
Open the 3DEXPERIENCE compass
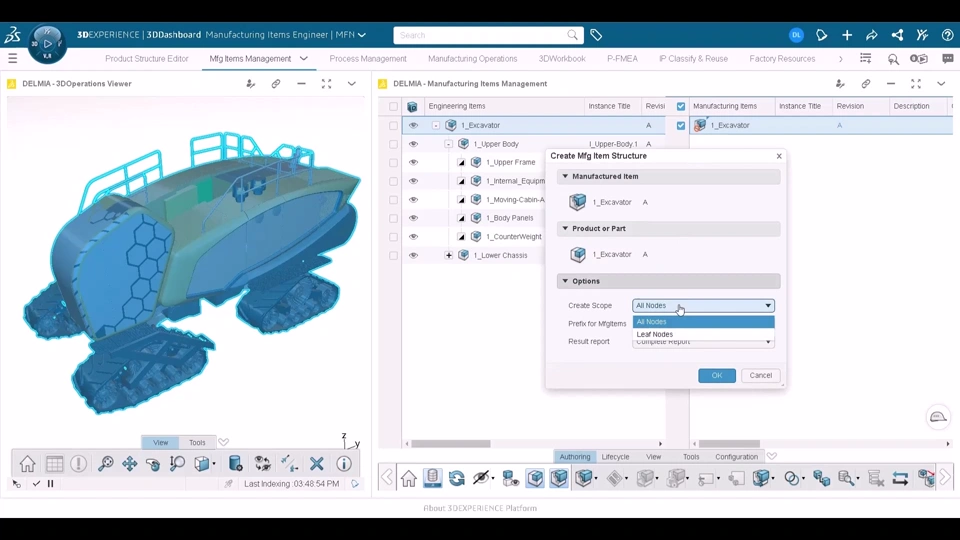click(47, 44)
